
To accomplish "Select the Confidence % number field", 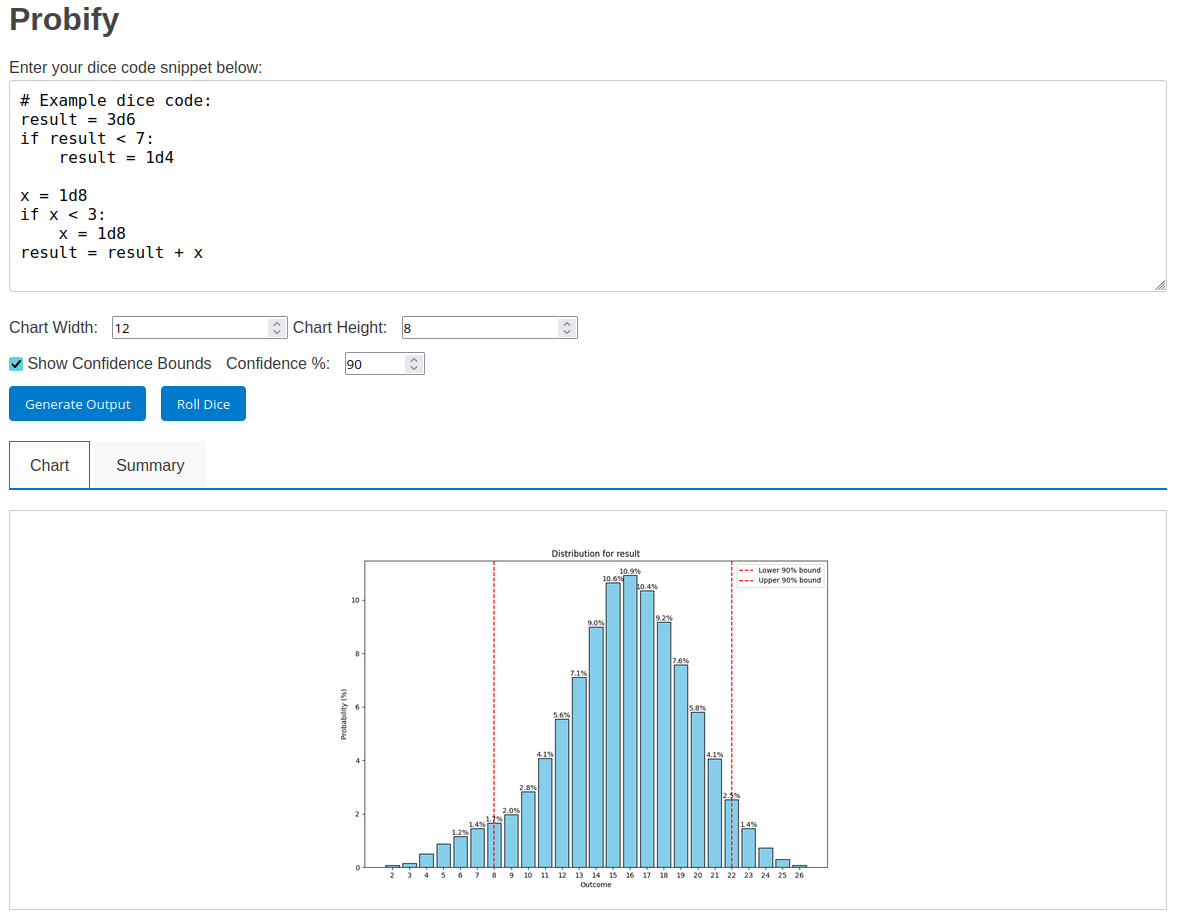I will coord(373,364).
